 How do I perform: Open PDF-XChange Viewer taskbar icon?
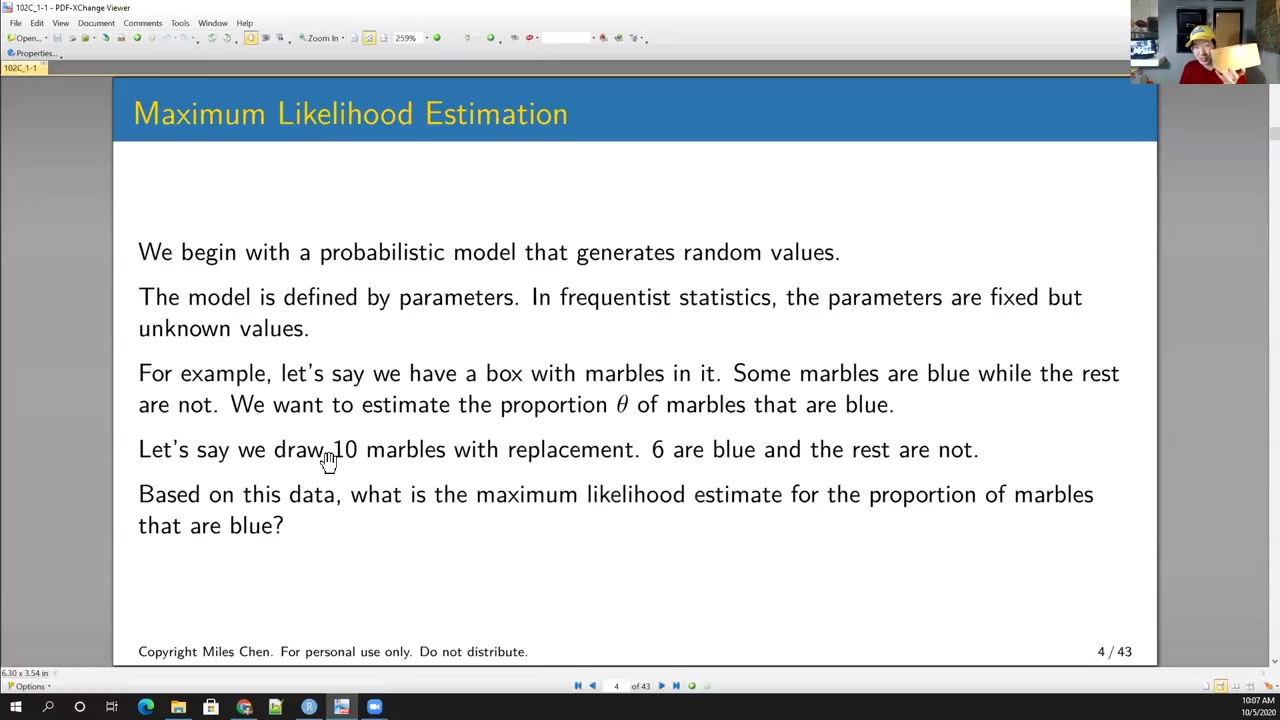[342, 707]
